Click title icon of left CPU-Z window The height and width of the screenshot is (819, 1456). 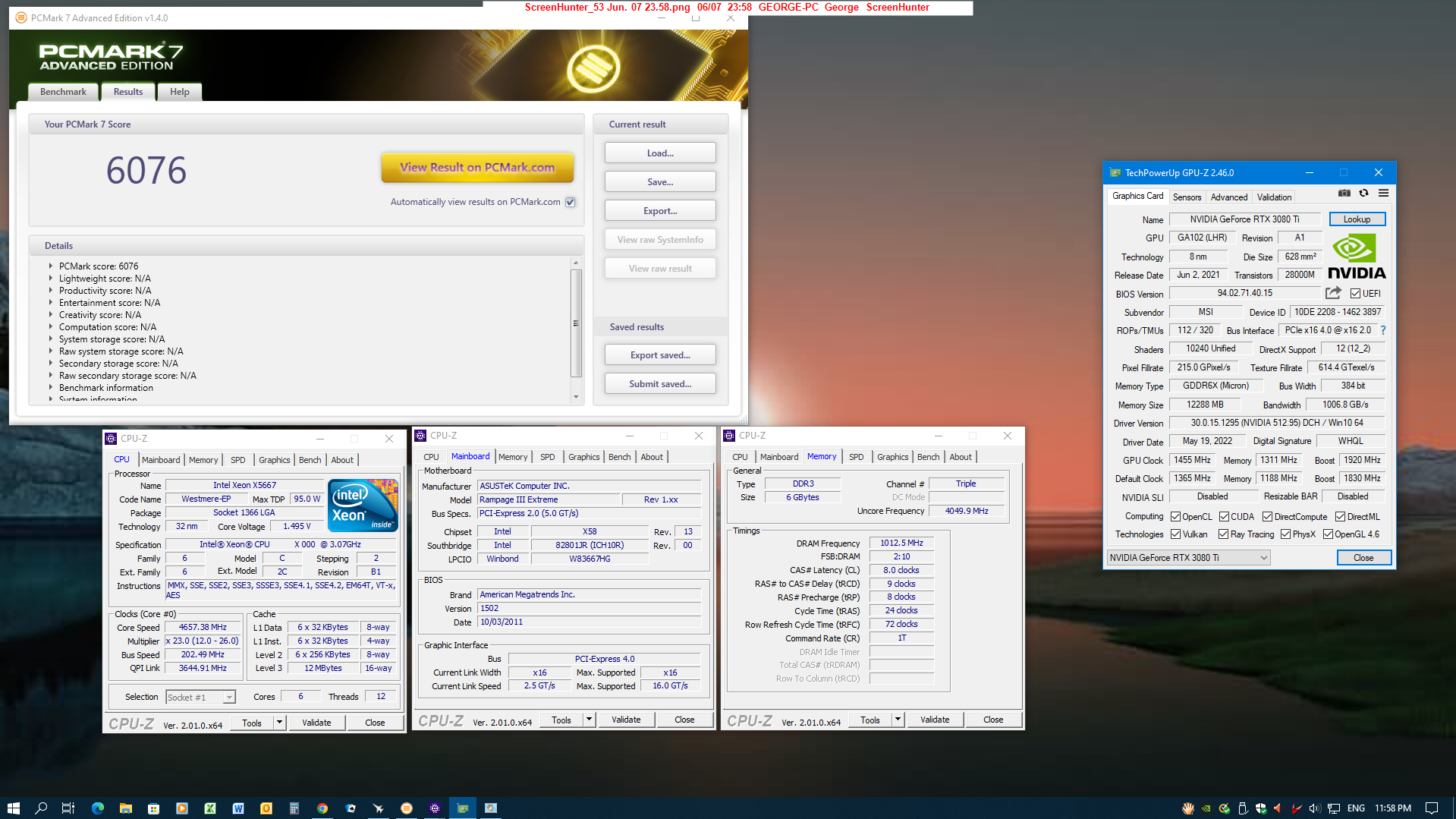coord(112,439)
